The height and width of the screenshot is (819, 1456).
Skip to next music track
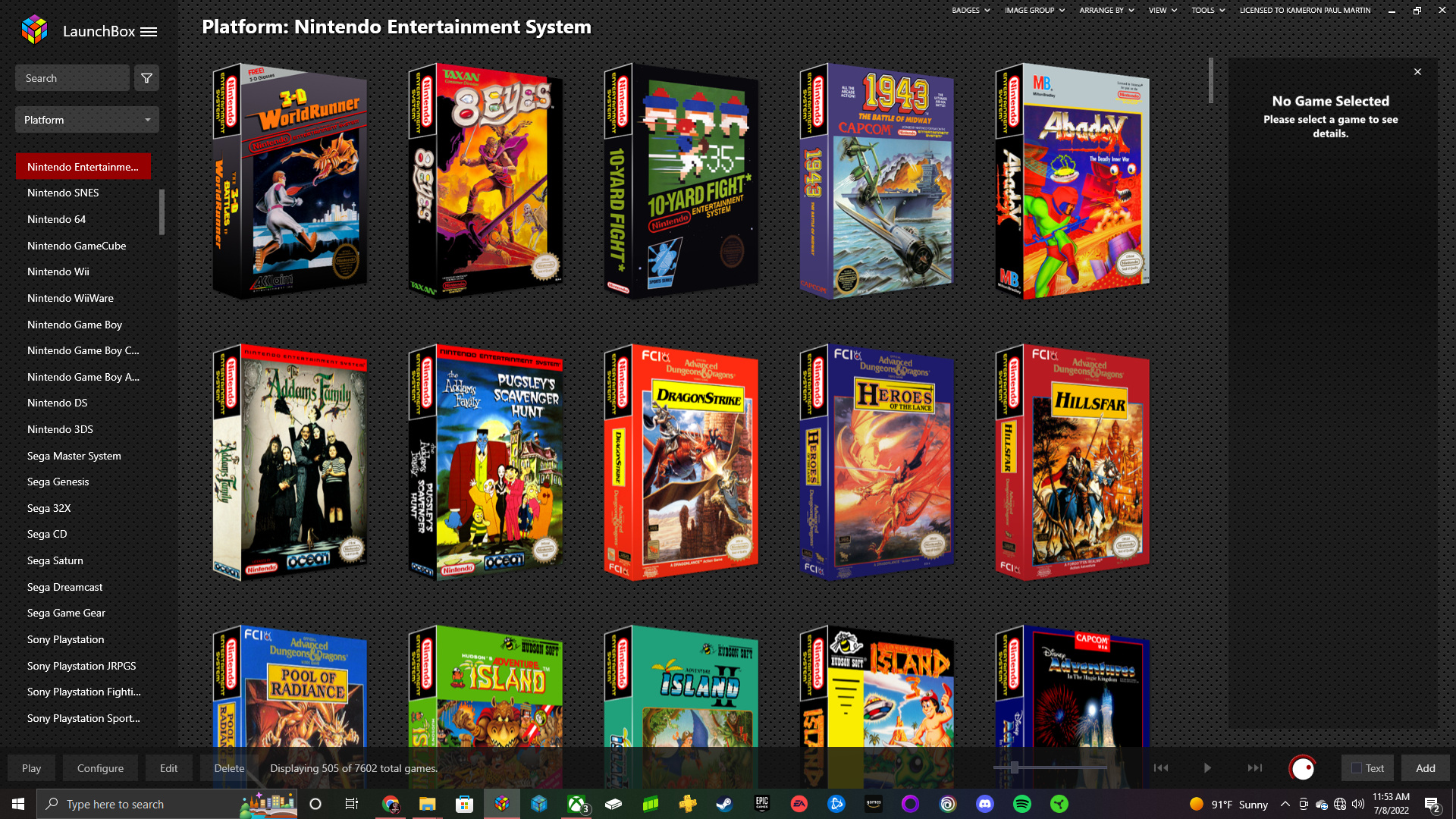tap(1255, 768)
